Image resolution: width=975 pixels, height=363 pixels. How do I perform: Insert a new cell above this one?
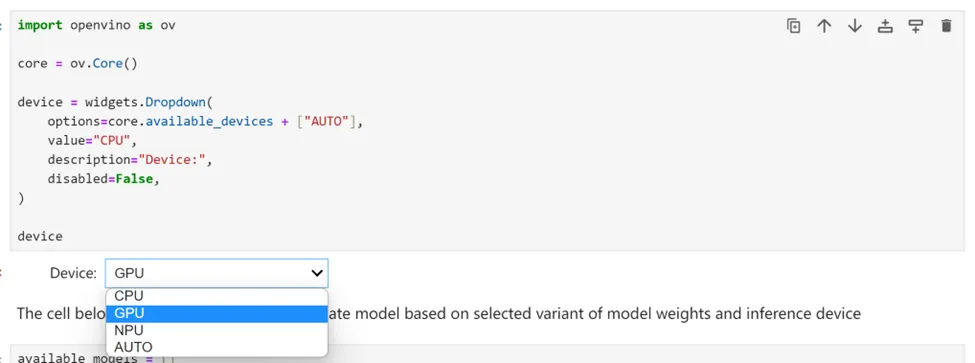point(885,25)
